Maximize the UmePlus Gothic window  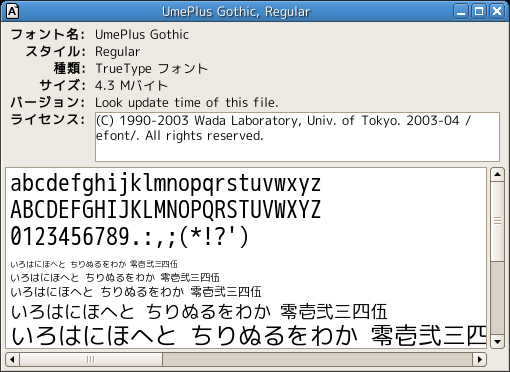[479, 11]
